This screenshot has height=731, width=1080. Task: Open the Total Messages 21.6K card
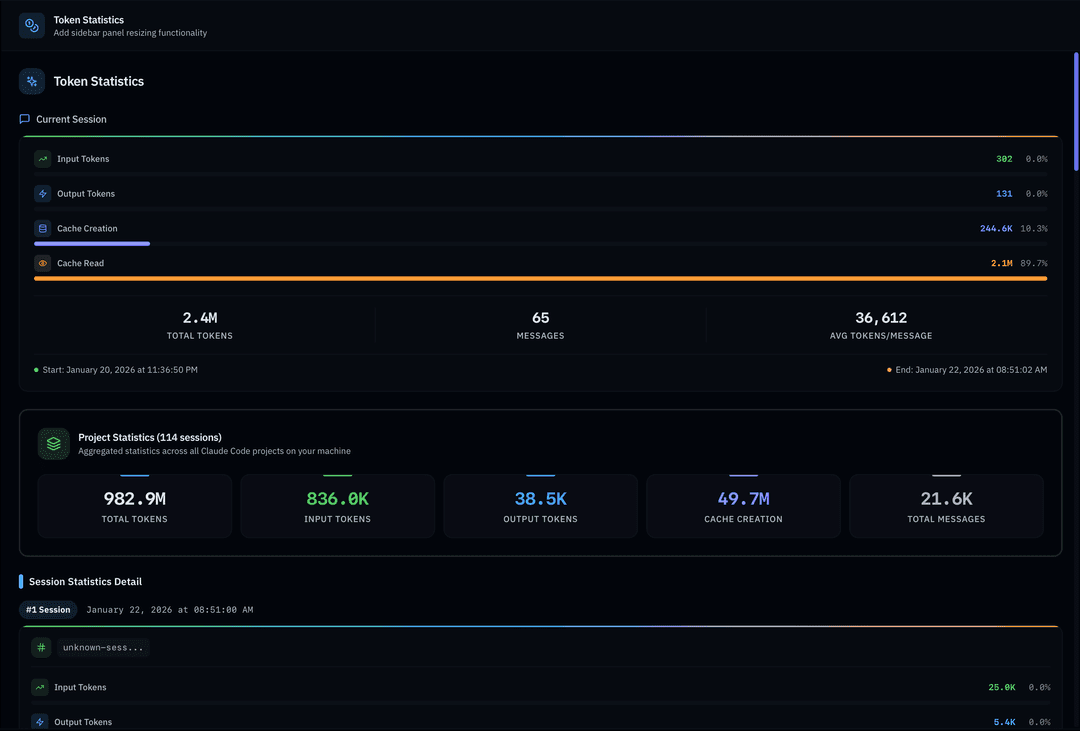click(946, 506)
